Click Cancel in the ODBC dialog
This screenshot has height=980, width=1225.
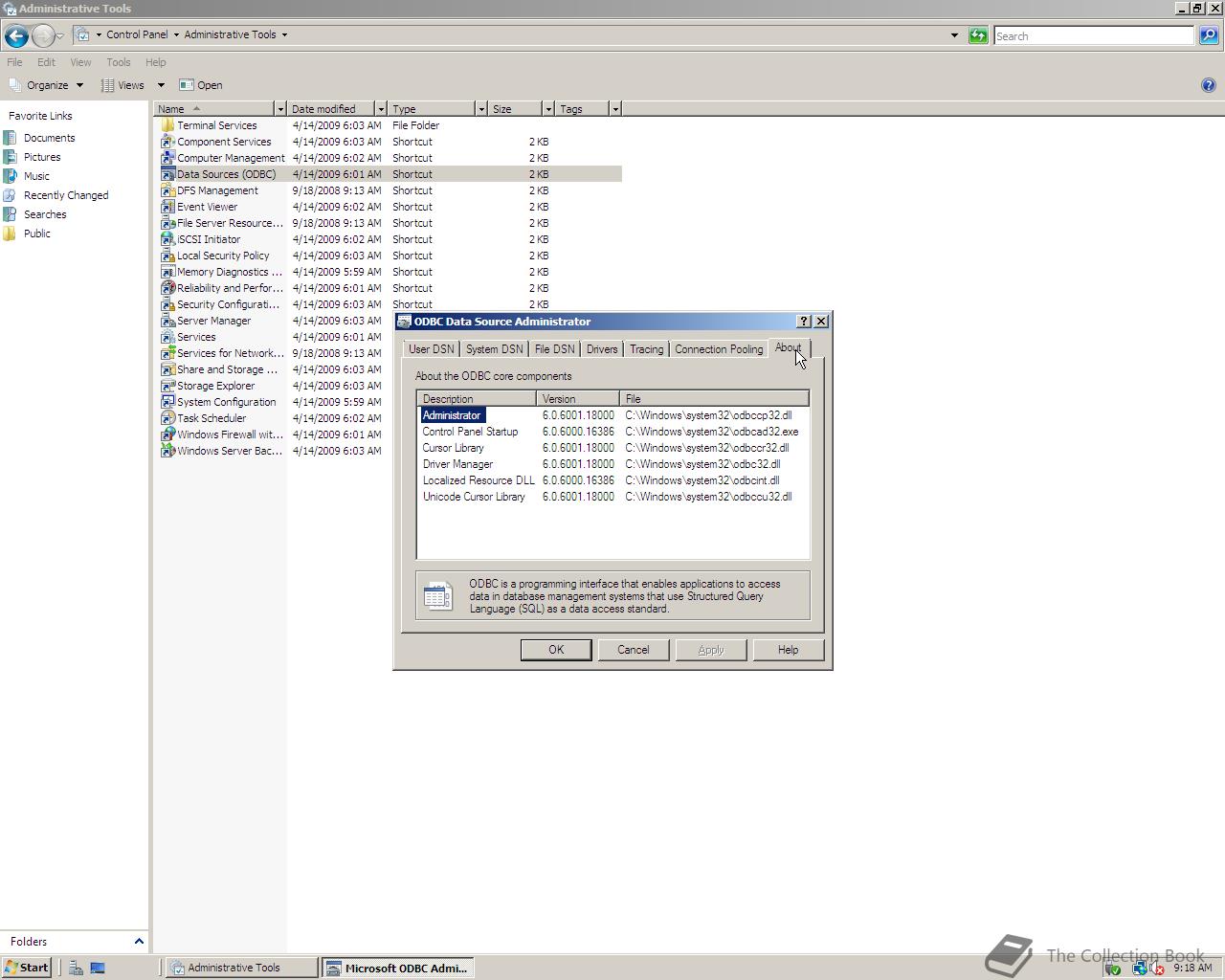[633, 650]
